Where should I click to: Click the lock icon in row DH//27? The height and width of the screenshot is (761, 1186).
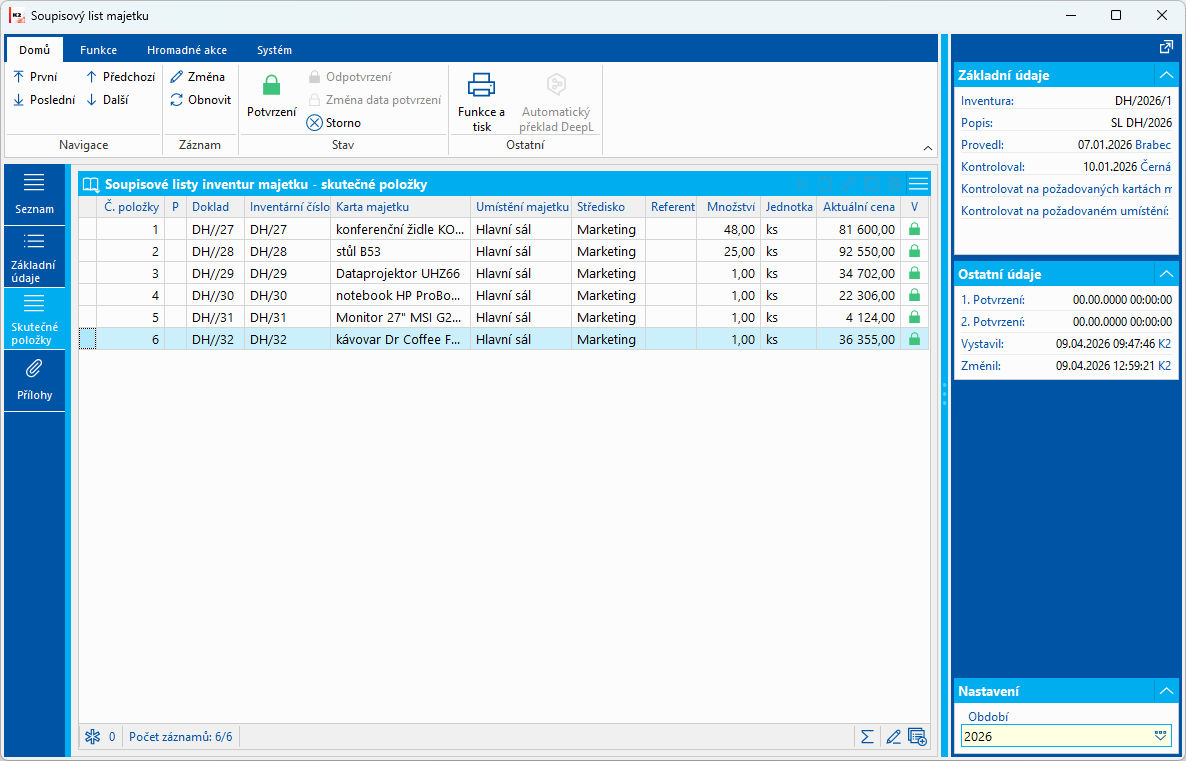[914, 228]
